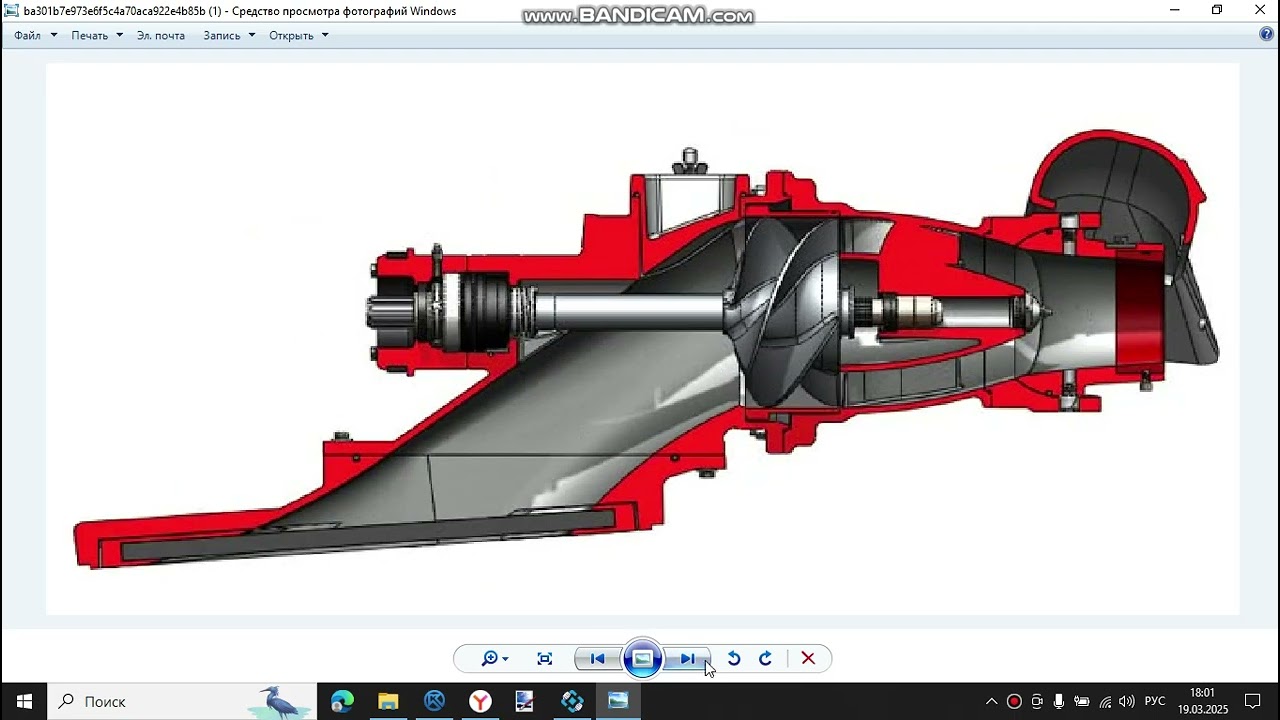The width and height of the screenshot is (1280, 720).
Task: Open the network Wi-Fi tray icon
Action: click(x=1105, y=701)
